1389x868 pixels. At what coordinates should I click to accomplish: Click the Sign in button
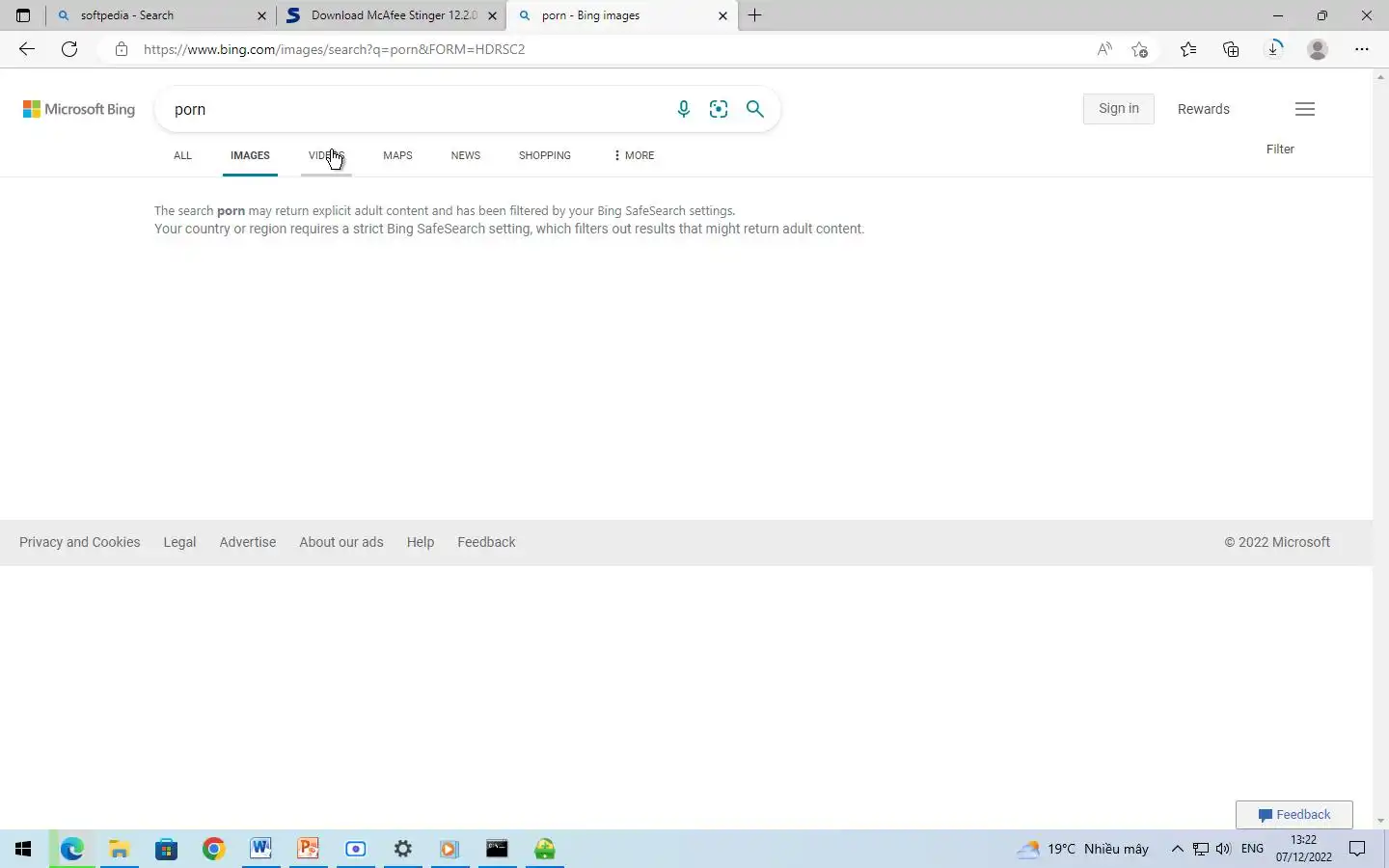coord(1119,109)
